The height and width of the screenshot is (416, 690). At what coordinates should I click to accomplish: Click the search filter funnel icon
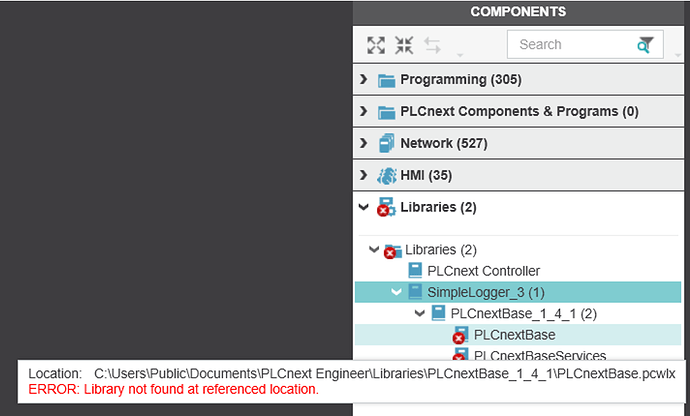point(645,44)
